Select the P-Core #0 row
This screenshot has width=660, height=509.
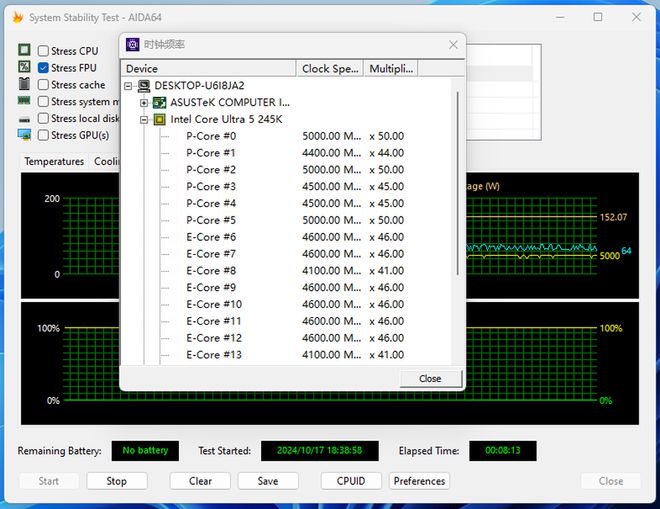click(286, 136)
